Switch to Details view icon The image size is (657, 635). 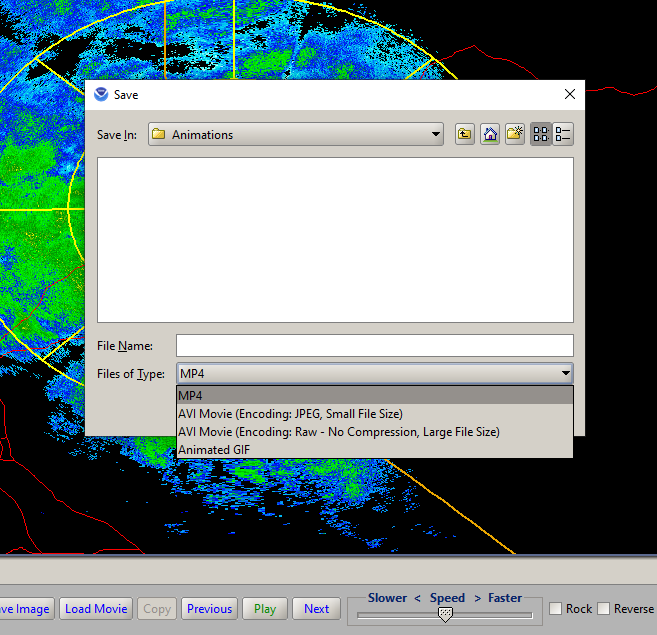[563, 135]
